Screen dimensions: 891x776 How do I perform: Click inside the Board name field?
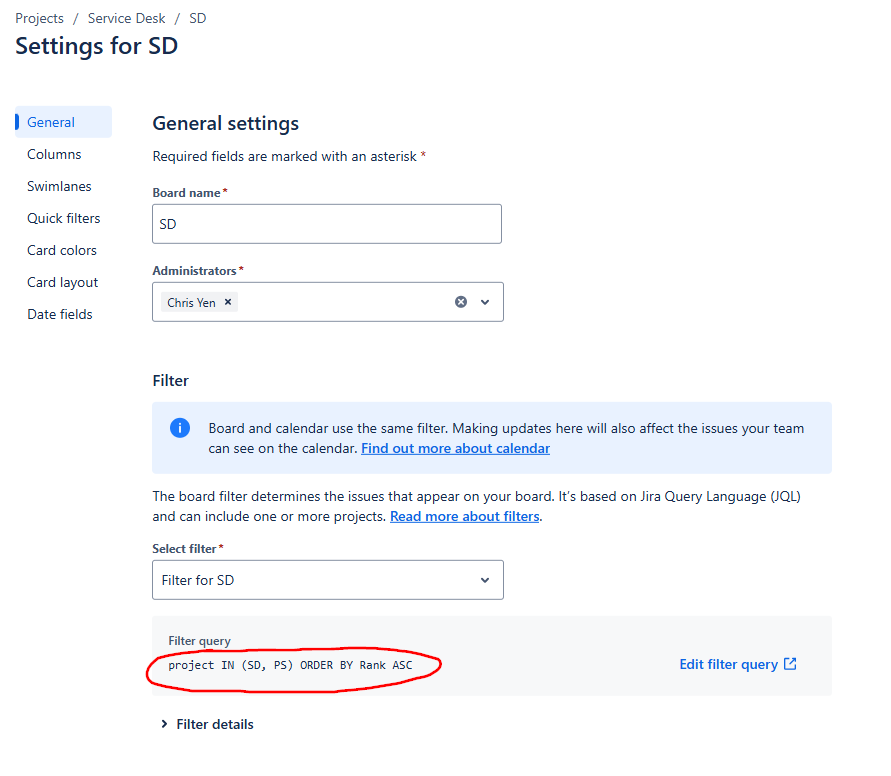[326, 223]
